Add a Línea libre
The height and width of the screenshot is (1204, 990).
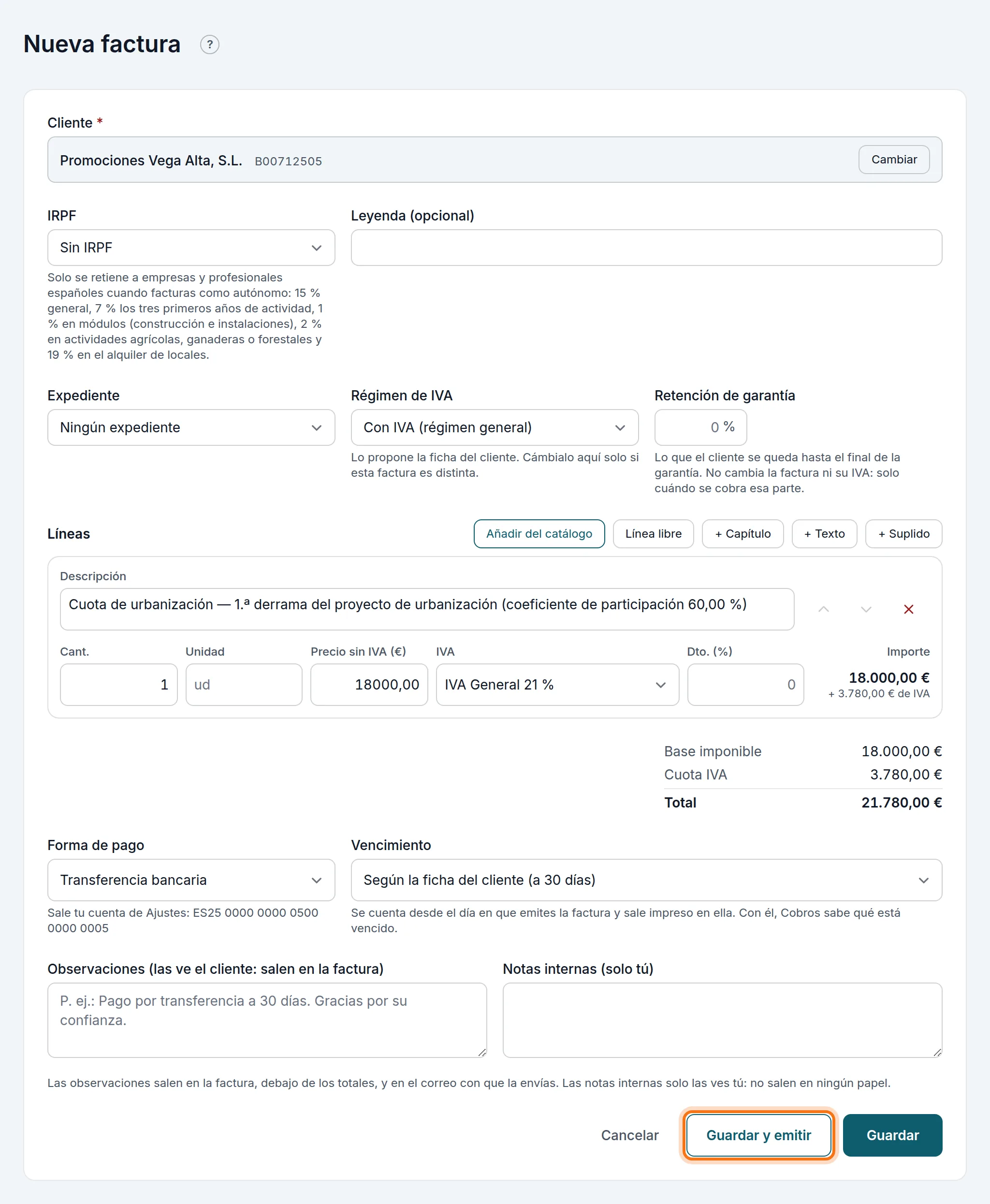point(653,534)
